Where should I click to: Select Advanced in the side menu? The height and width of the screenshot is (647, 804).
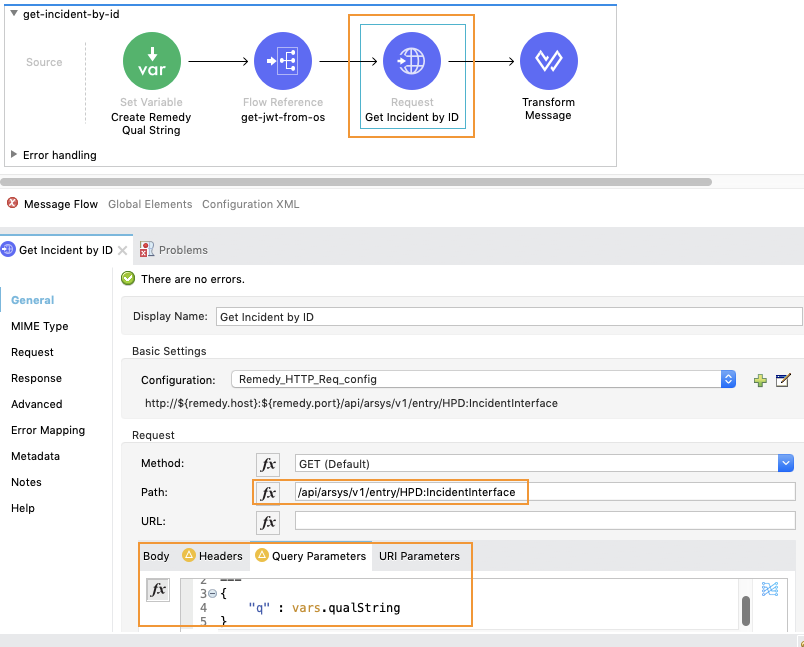click(x=37, y=405)
